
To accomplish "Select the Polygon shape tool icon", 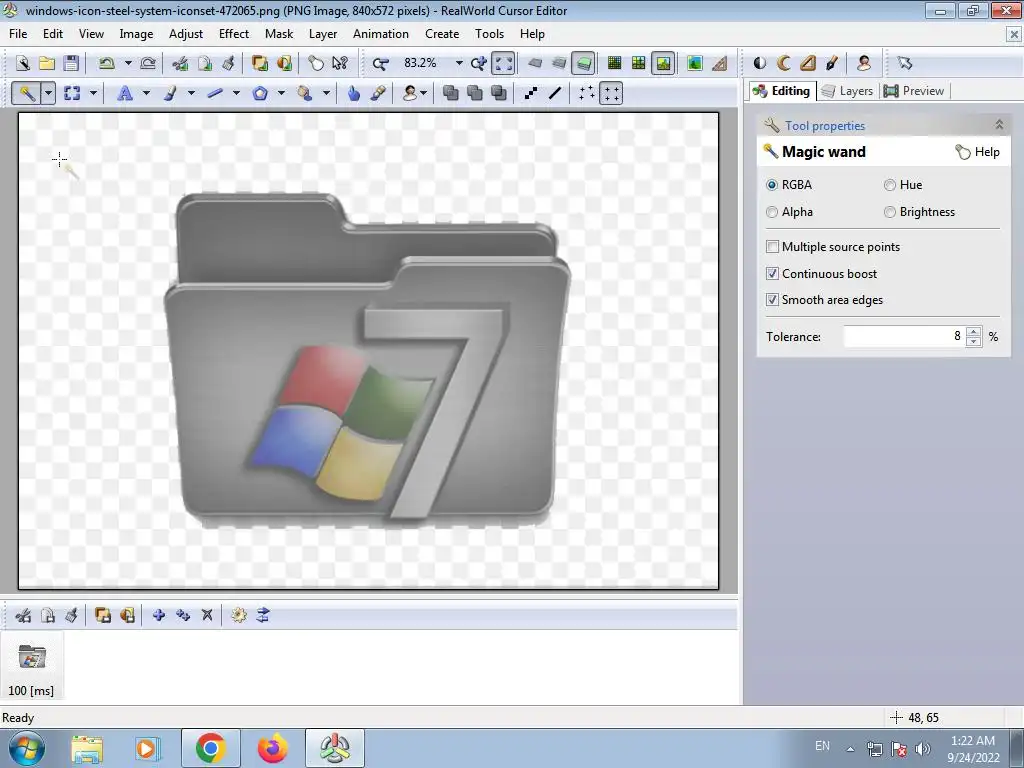I will 260,93.
